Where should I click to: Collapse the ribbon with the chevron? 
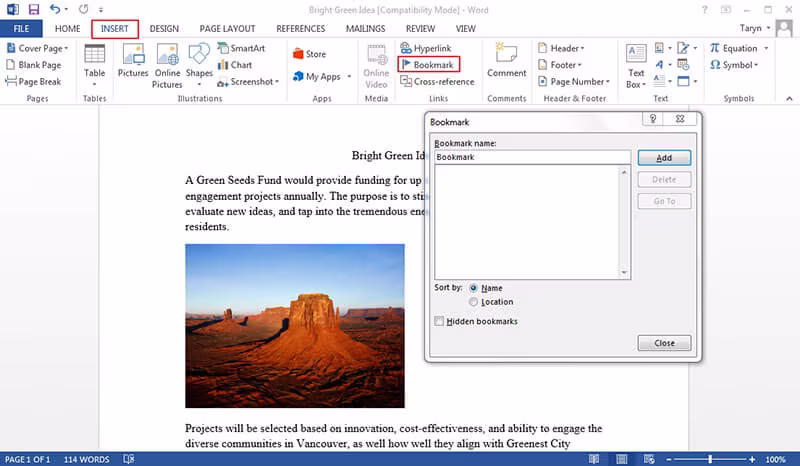789,99
